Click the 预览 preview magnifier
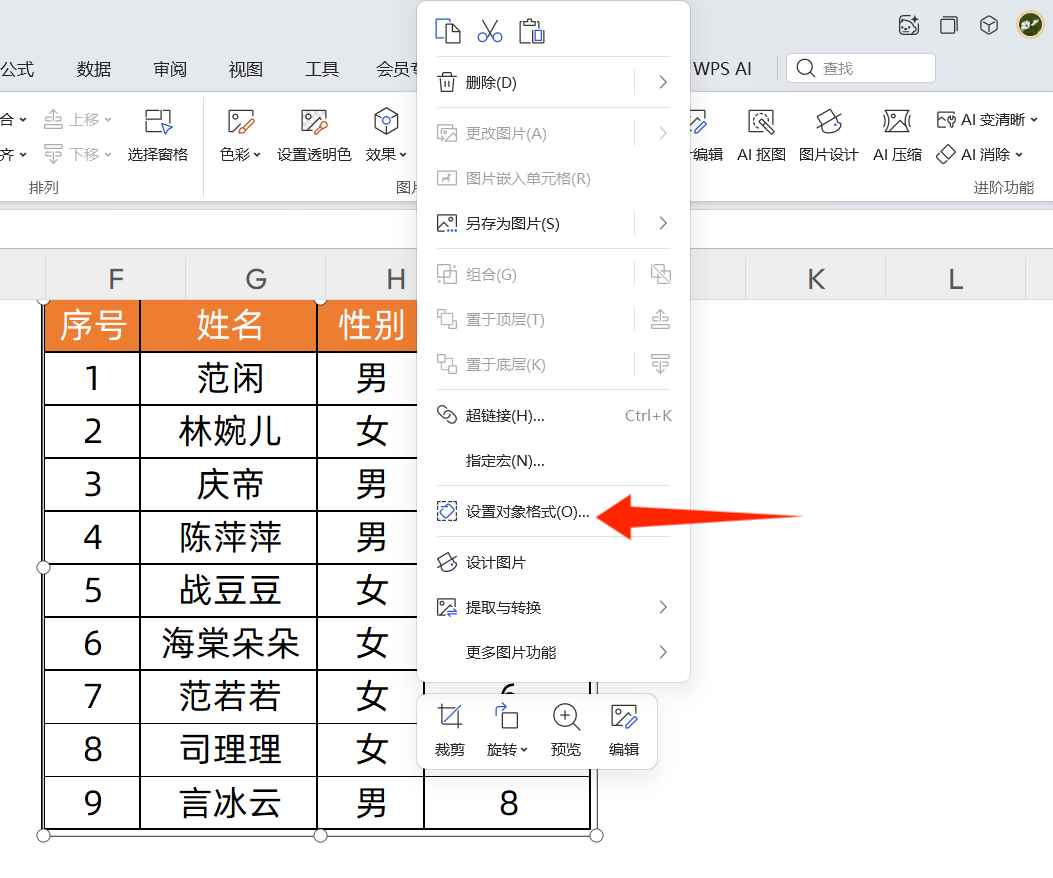The image size is (1053, 878). 565,730
